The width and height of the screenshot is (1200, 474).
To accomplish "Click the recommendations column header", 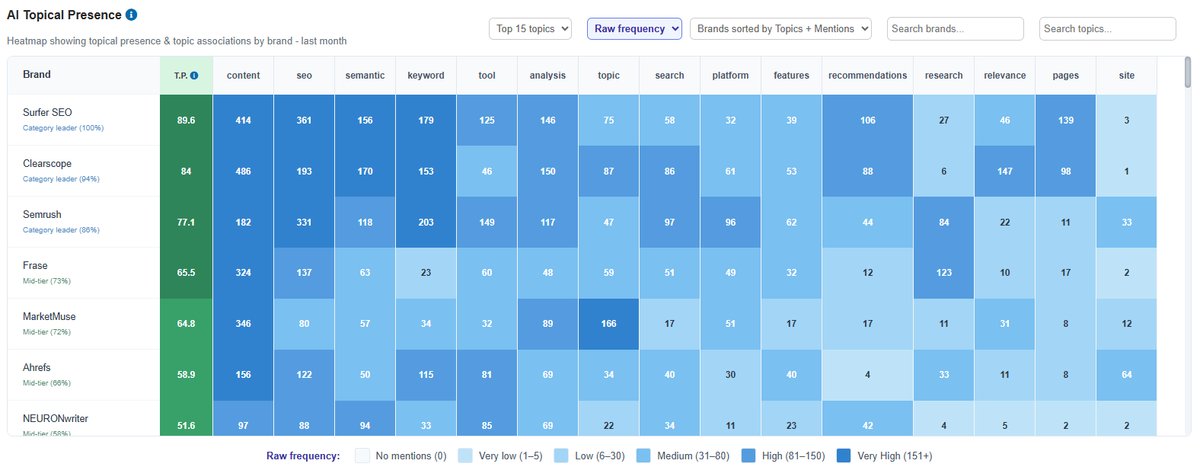I will coord(868,75).
